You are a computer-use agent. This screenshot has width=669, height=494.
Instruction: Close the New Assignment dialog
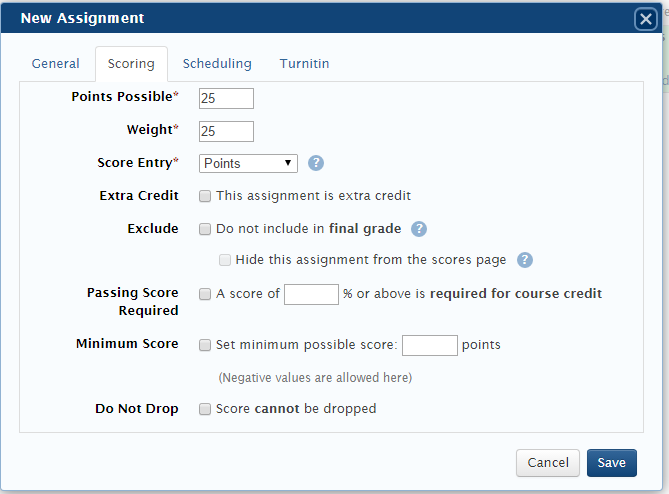pos(645,19)
